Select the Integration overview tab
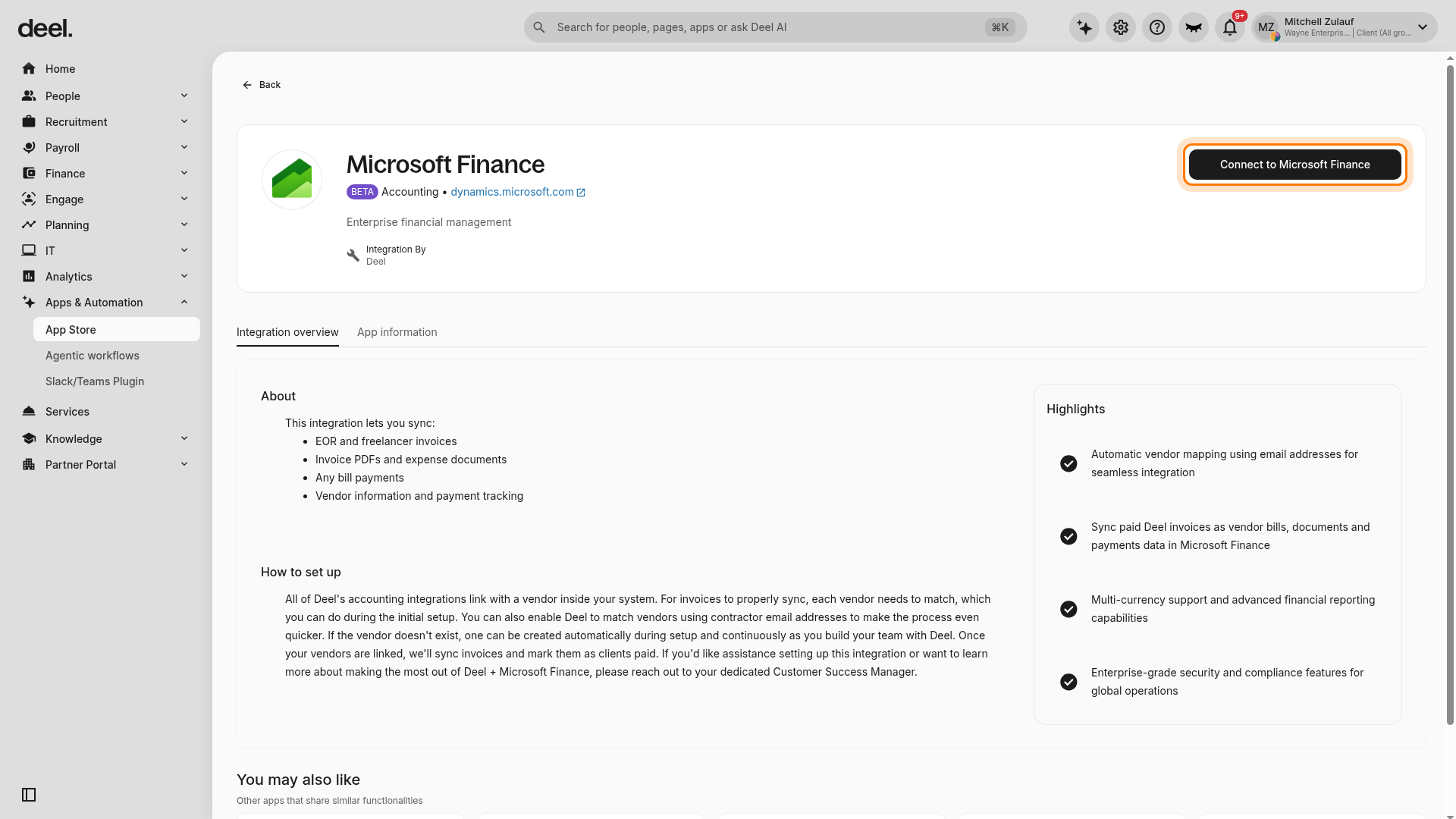This screenshot has width=1456, height=819. click(287, 332)
